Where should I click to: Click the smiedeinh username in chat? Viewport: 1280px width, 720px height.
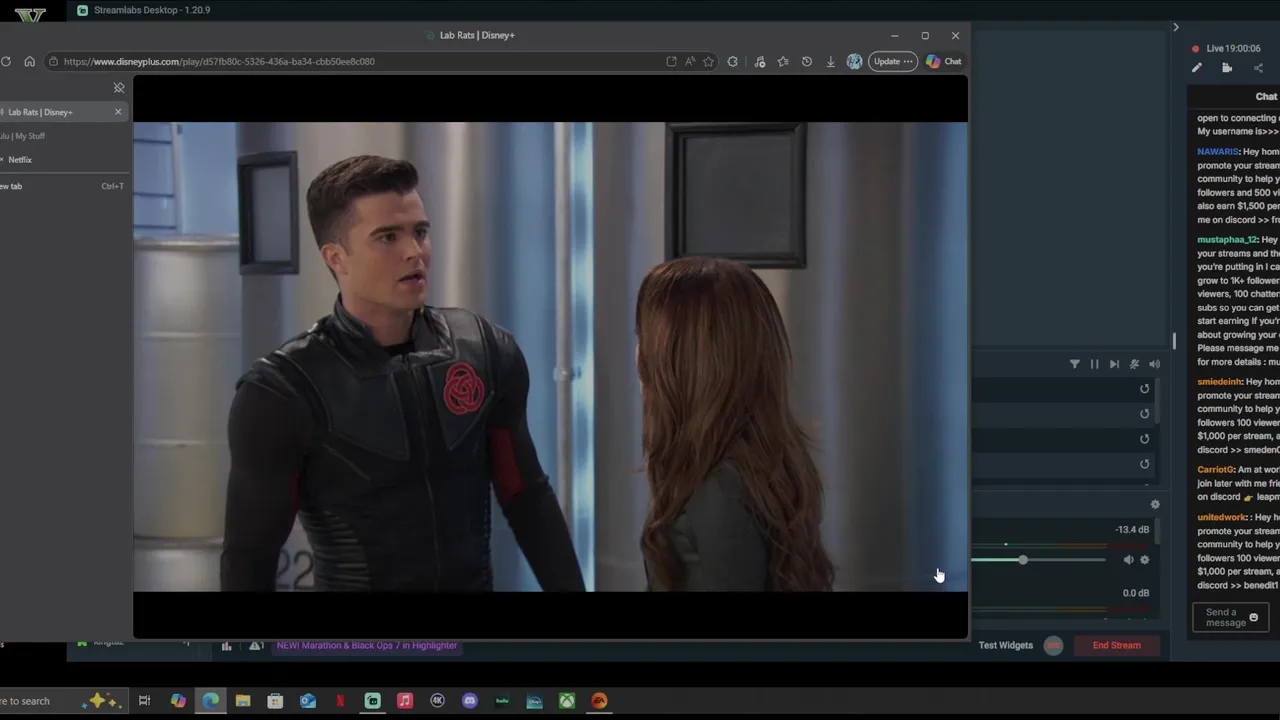click(1219, 382)
